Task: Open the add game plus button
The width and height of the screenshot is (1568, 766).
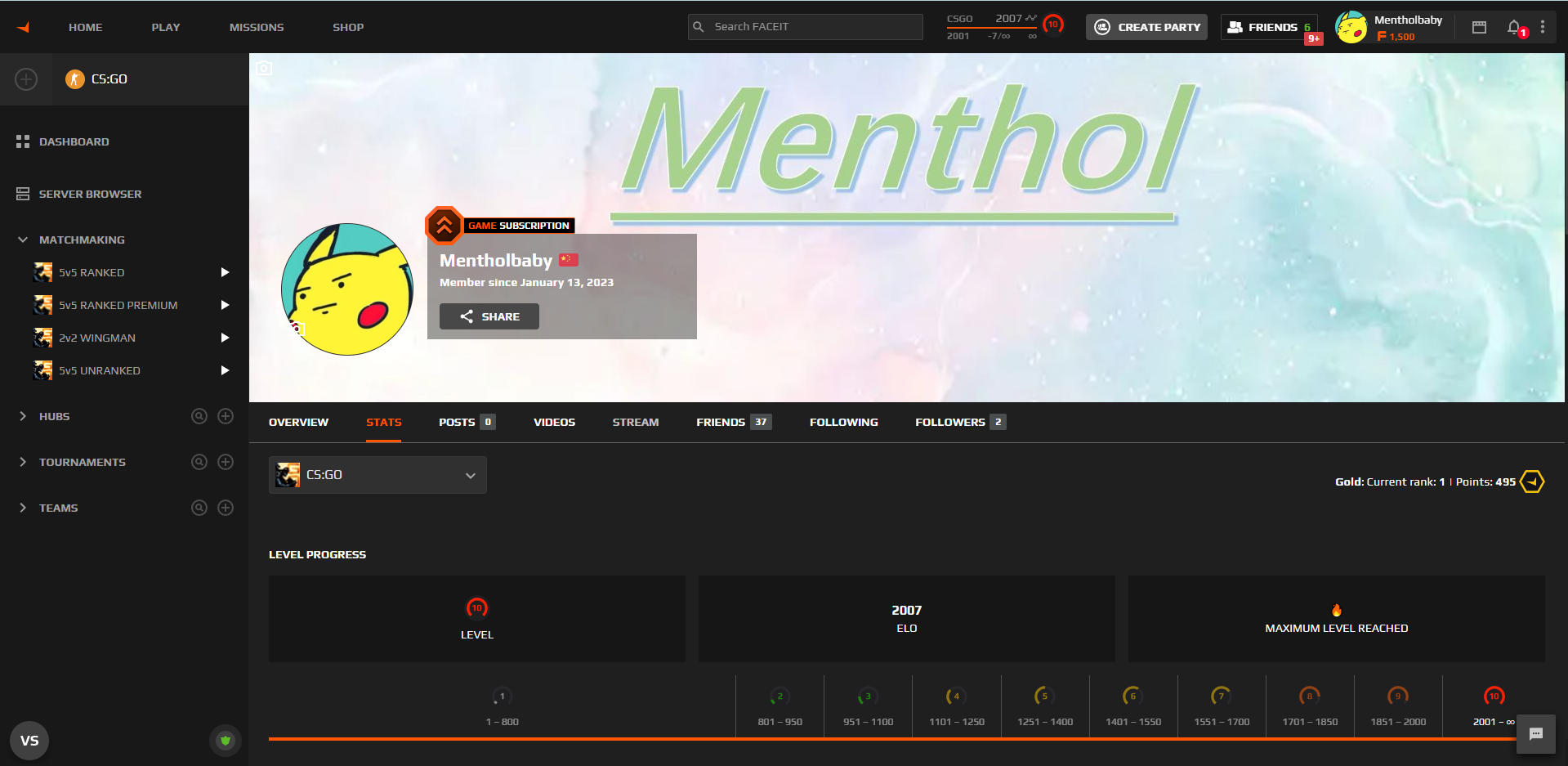Action: 26,79
